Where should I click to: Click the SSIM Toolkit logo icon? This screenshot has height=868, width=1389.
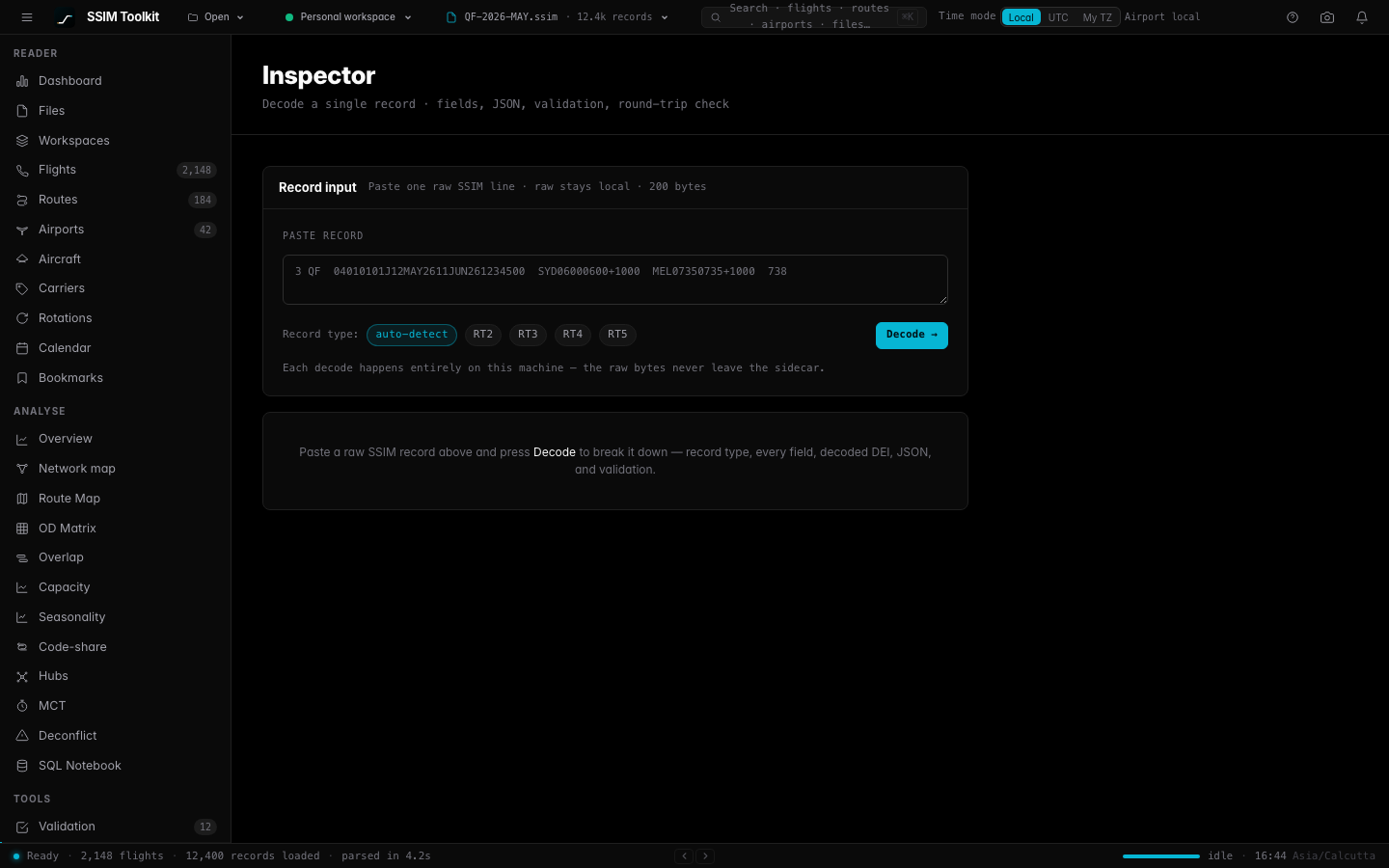[65, 17]
